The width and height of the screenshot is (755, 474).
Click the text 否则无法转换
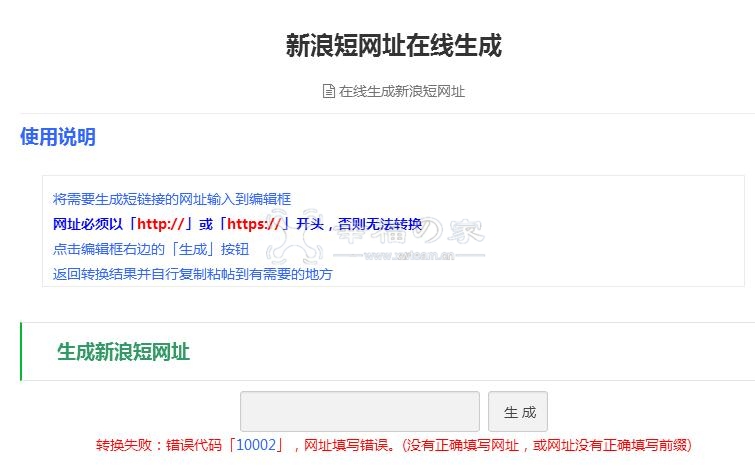pyautogui.click(x=380, y=224)
